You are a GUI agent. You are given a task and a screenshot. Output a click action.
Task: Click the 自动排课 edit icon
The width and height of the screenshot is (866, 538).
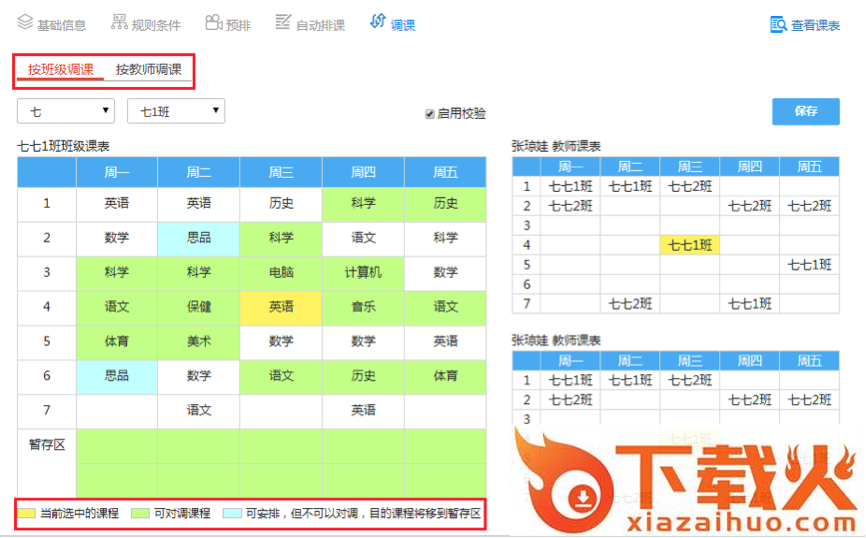coord(283,22)
